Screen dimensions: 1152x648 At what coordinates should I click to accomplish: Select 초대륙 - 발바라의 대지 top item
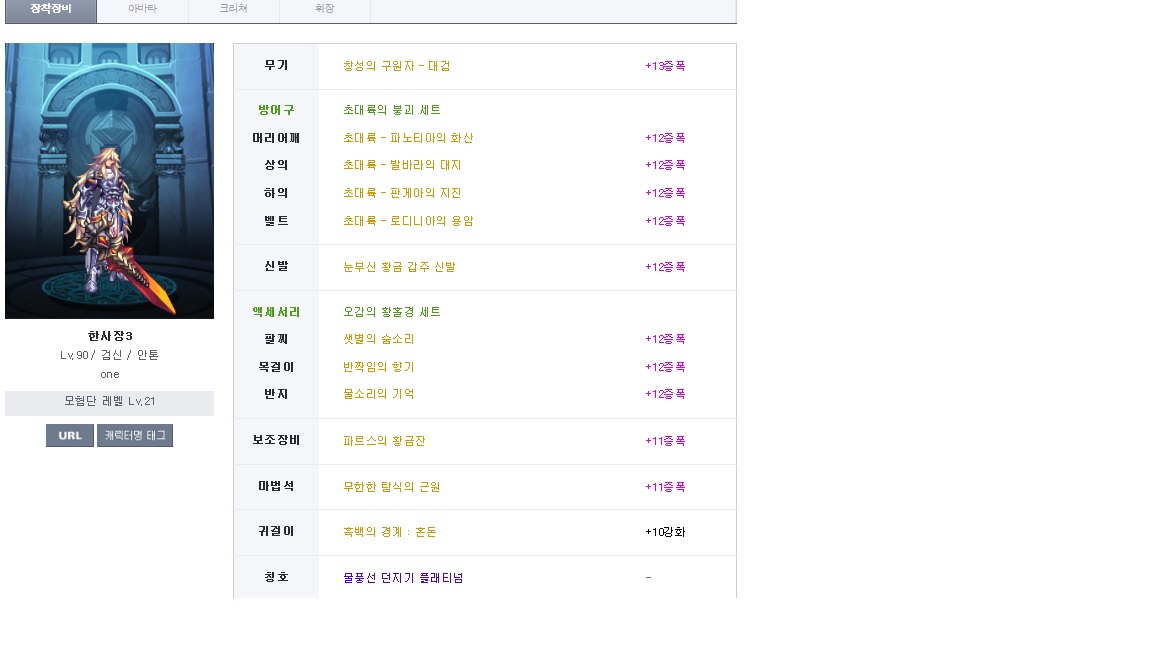tap(402, 165)
